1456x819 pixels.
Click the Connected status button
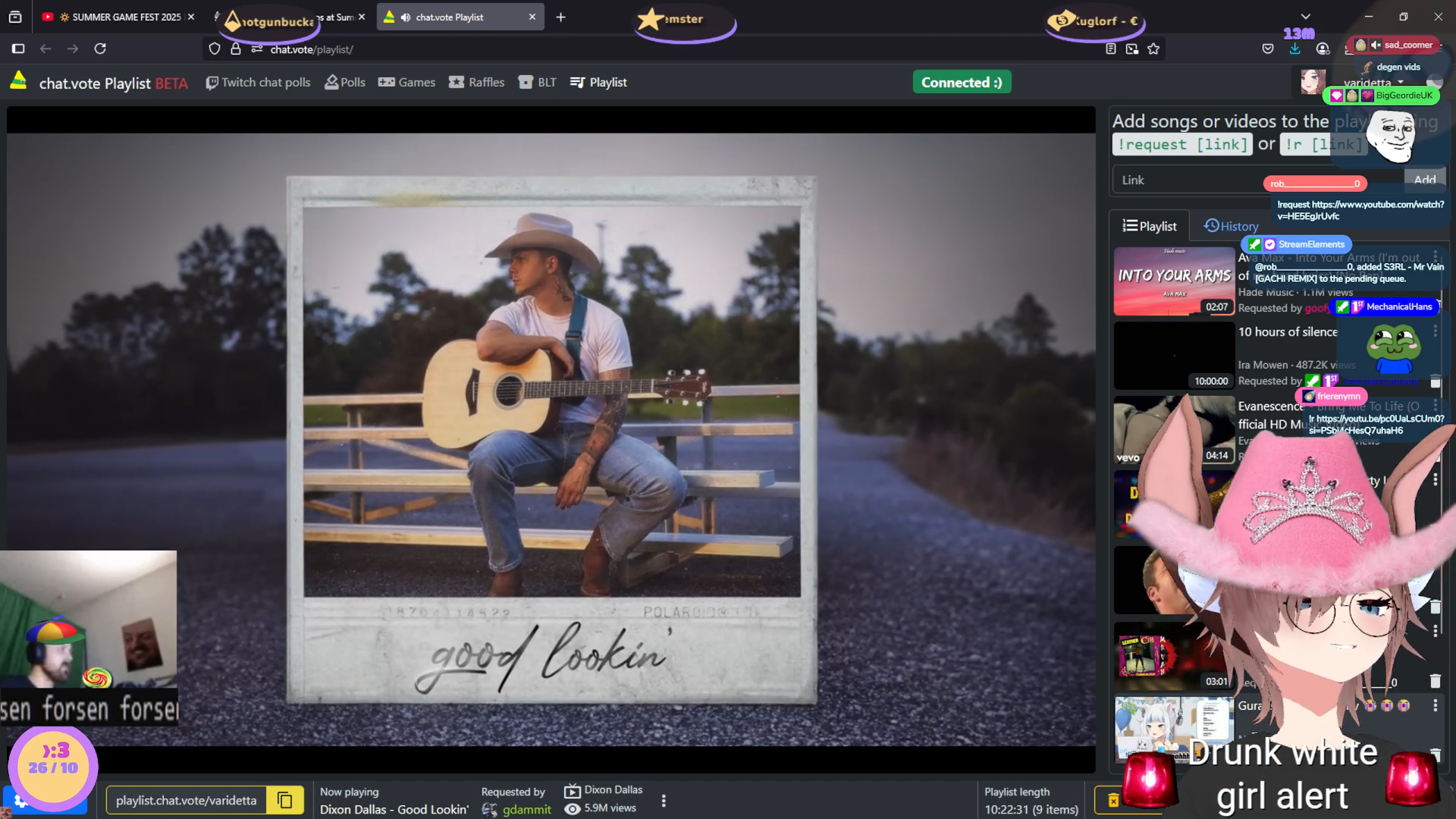[x=961, y=82]
